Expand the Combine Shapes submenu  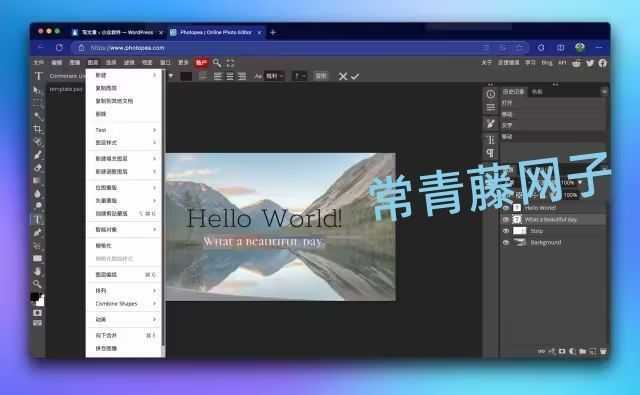point(125,304)
